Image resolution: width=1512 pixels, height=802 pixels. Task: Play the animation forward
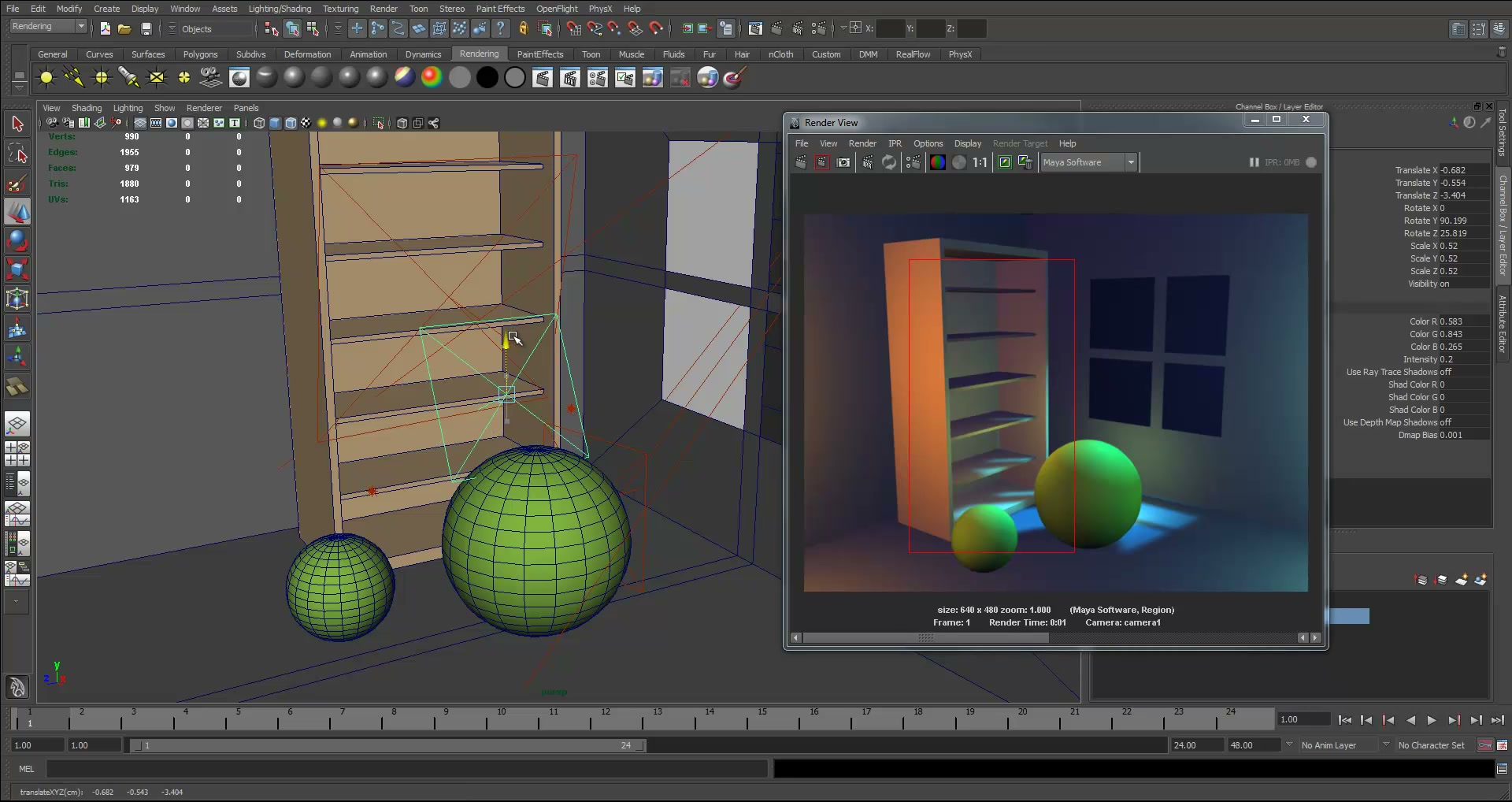1432,720
